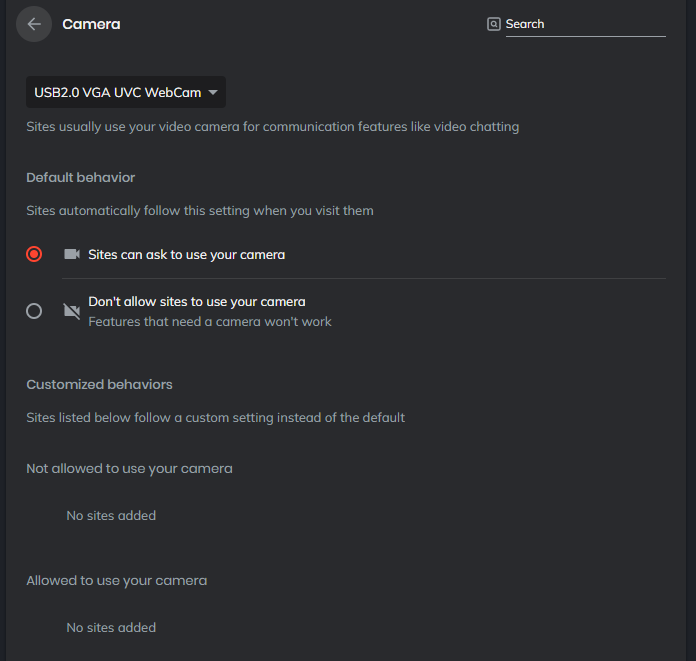Click the 'Allowed to use your camera' heading
This screenshot has width=696, height=661.
coord(116,580)
